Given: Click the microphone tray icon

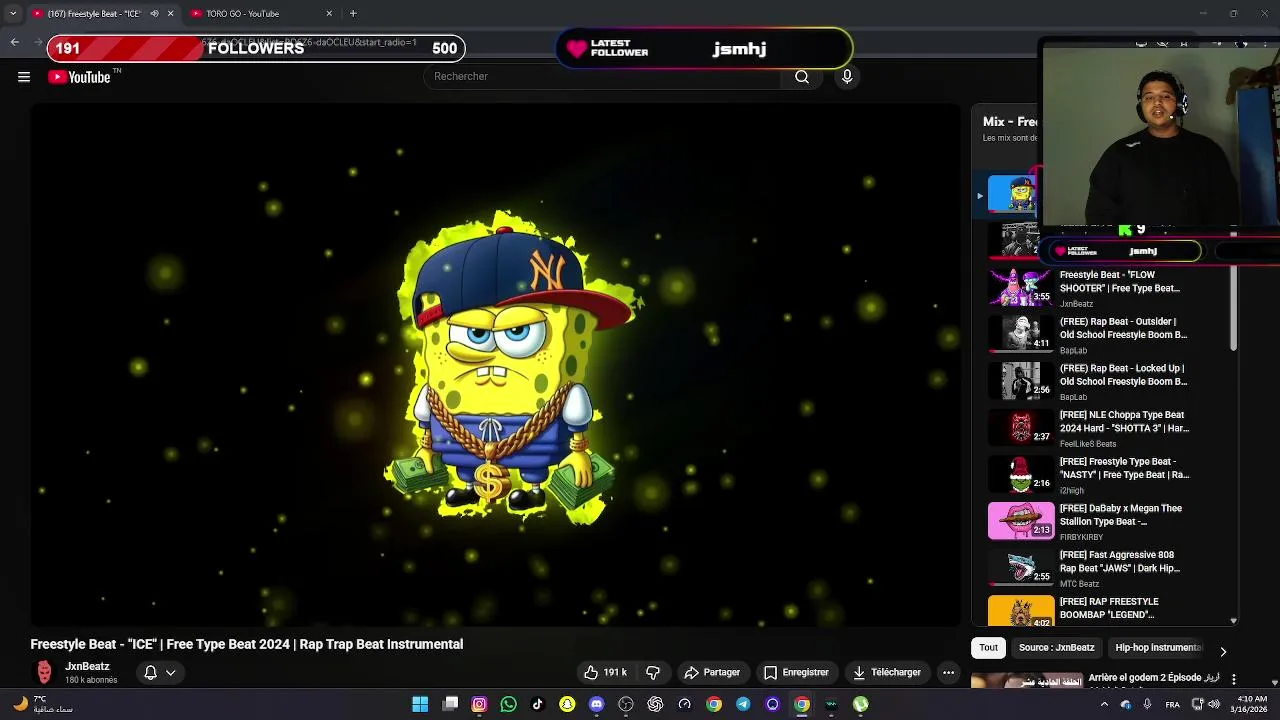Looking at the screenshot, I should tap(1147, 704).
